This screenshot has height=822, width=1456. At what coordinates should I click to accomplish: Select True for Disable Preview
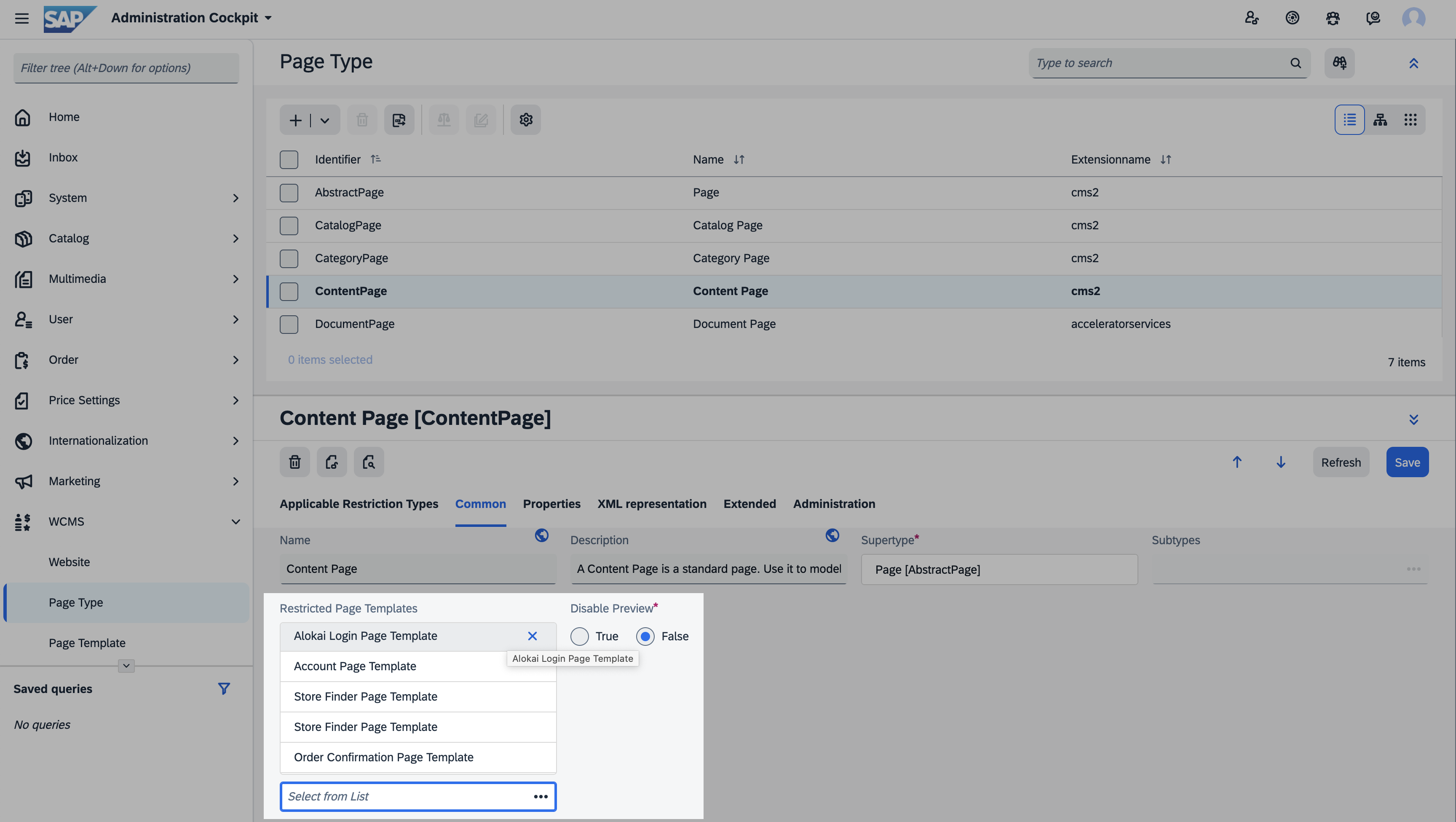coord(579,637)
